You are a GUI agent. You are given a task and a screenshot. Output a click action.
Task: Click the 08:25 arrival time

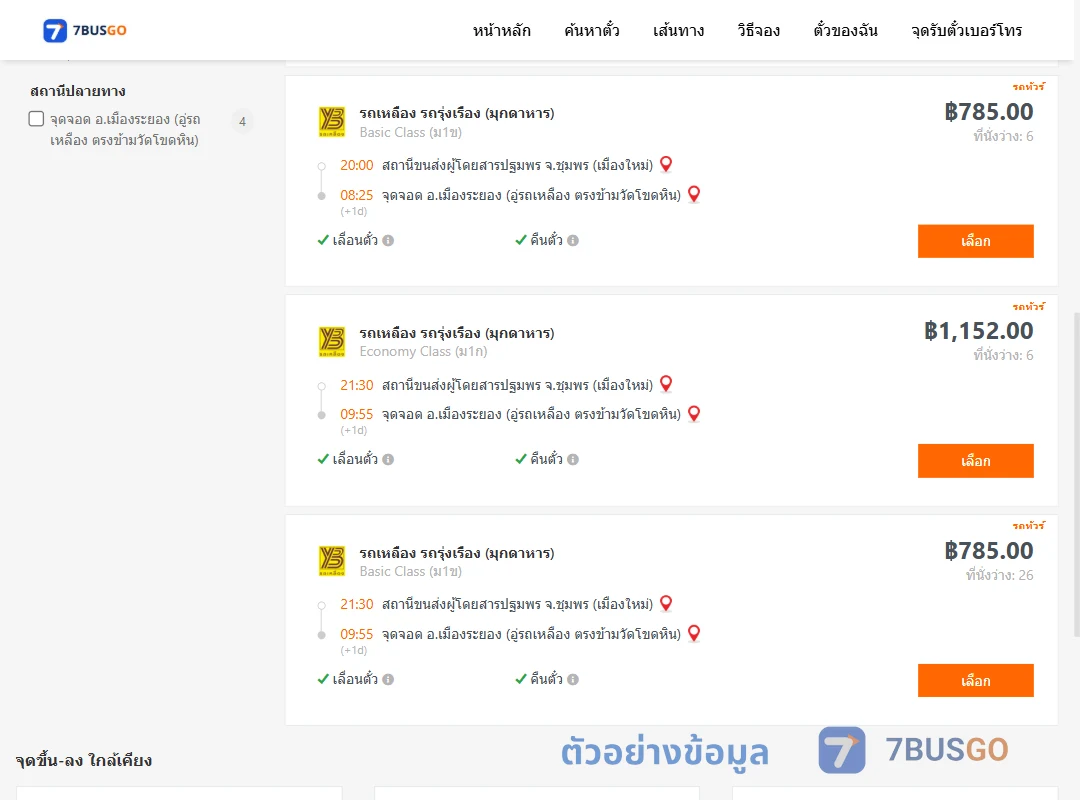(x=356, y=195)
